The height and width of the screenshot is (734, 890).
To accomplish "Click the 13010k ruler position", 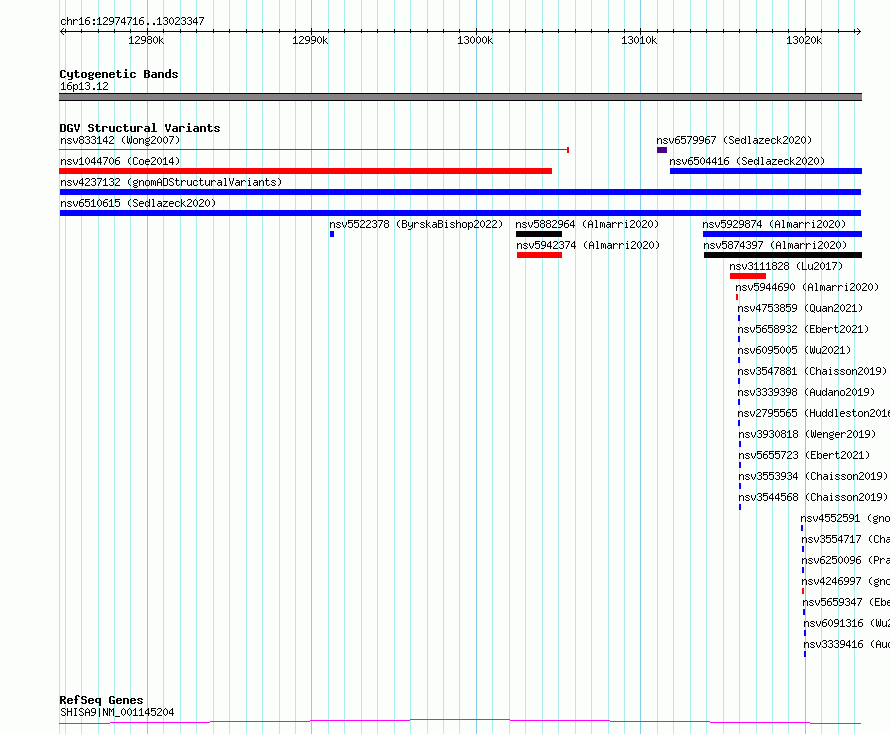I will (x=639, y=40).
